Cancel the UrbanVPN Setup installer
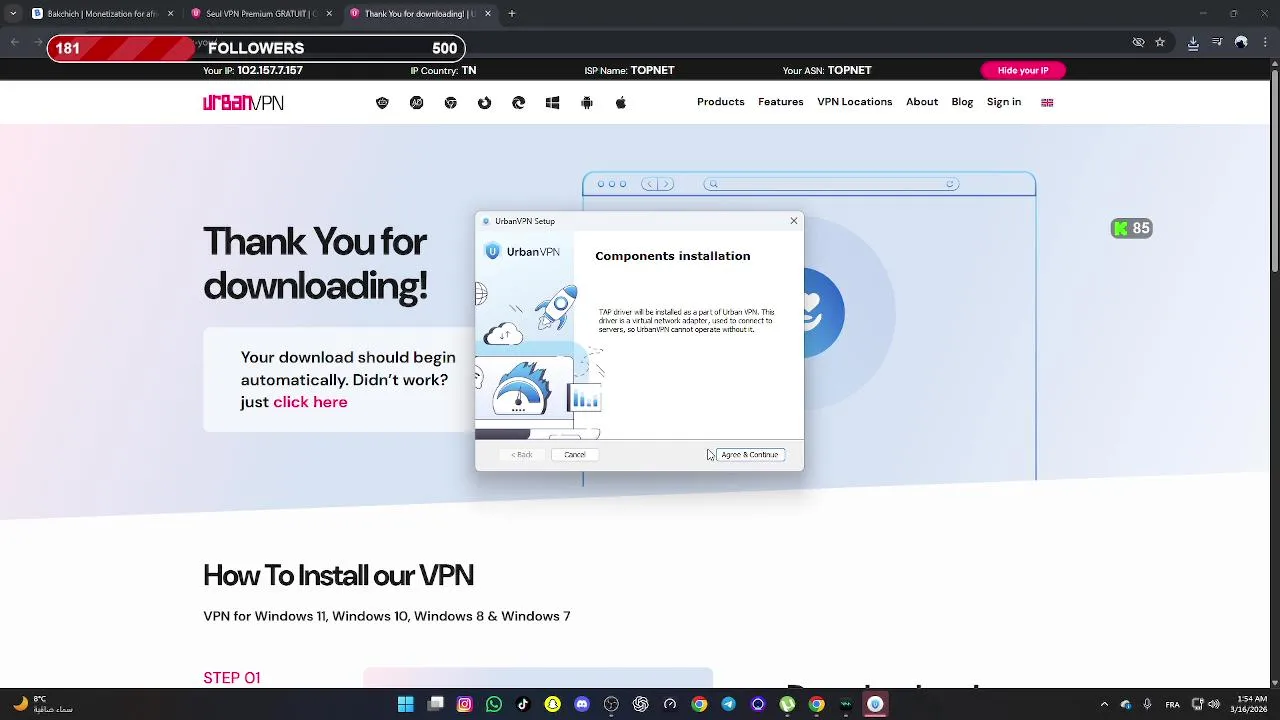 coord(575,455)
